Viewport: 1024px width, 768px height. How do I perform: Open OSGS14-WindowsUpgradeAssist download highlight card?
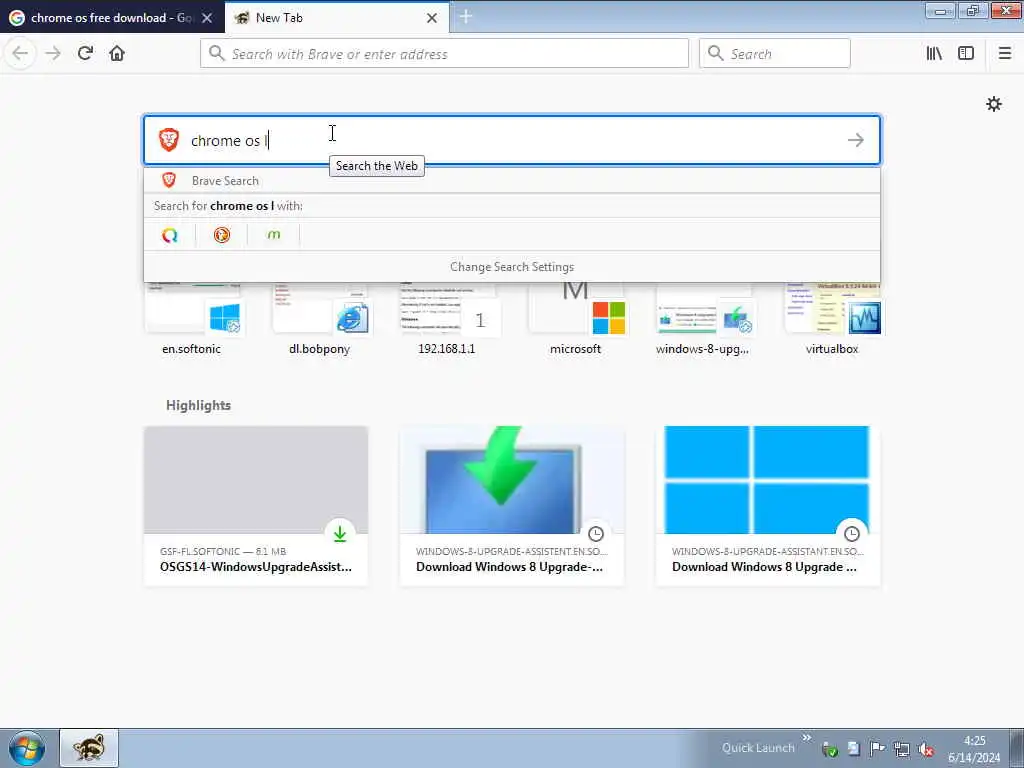[x=256, y=505]
